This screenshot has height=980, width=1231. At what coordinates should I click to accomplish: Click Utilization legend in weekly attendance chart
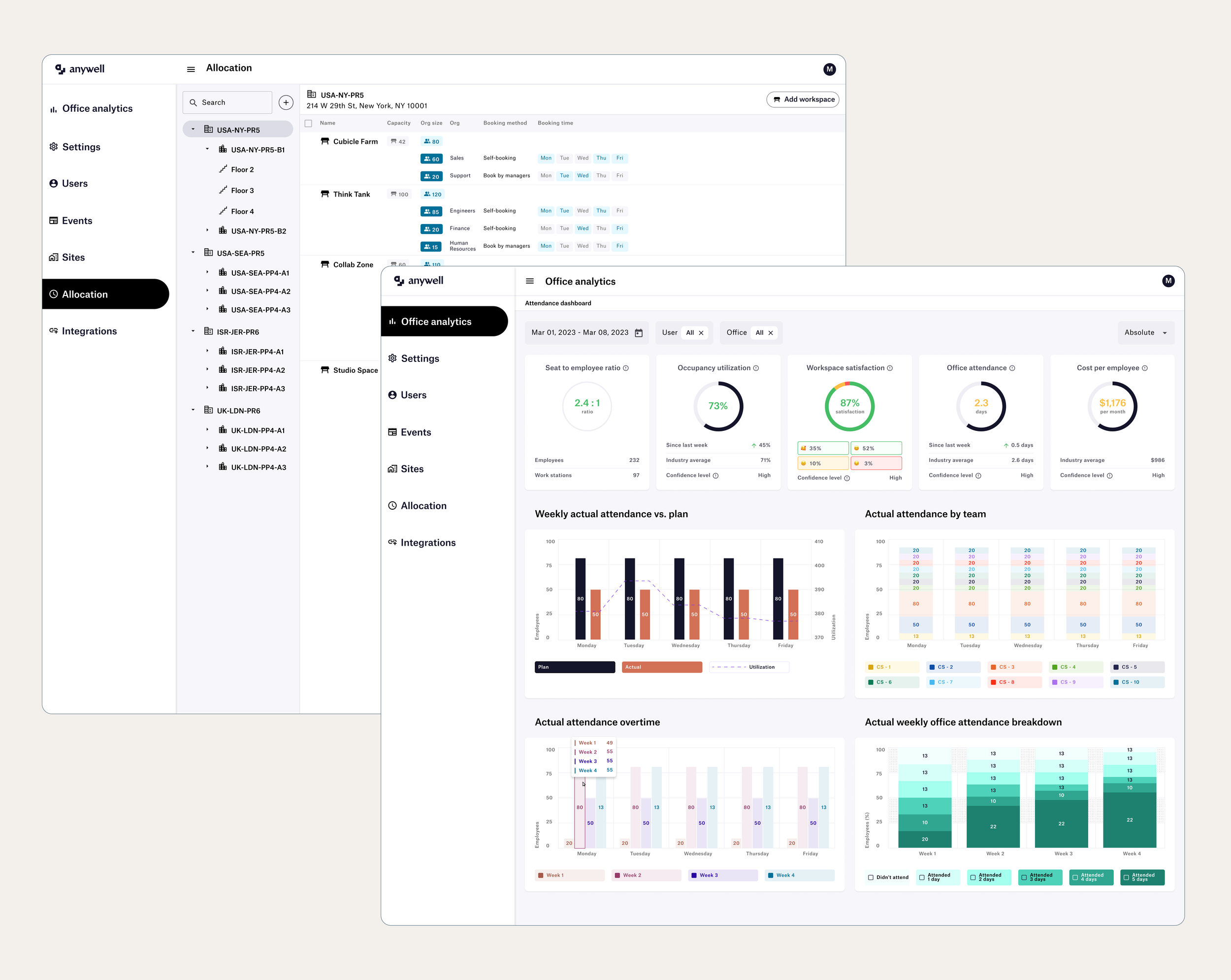[x=748, y=667]
